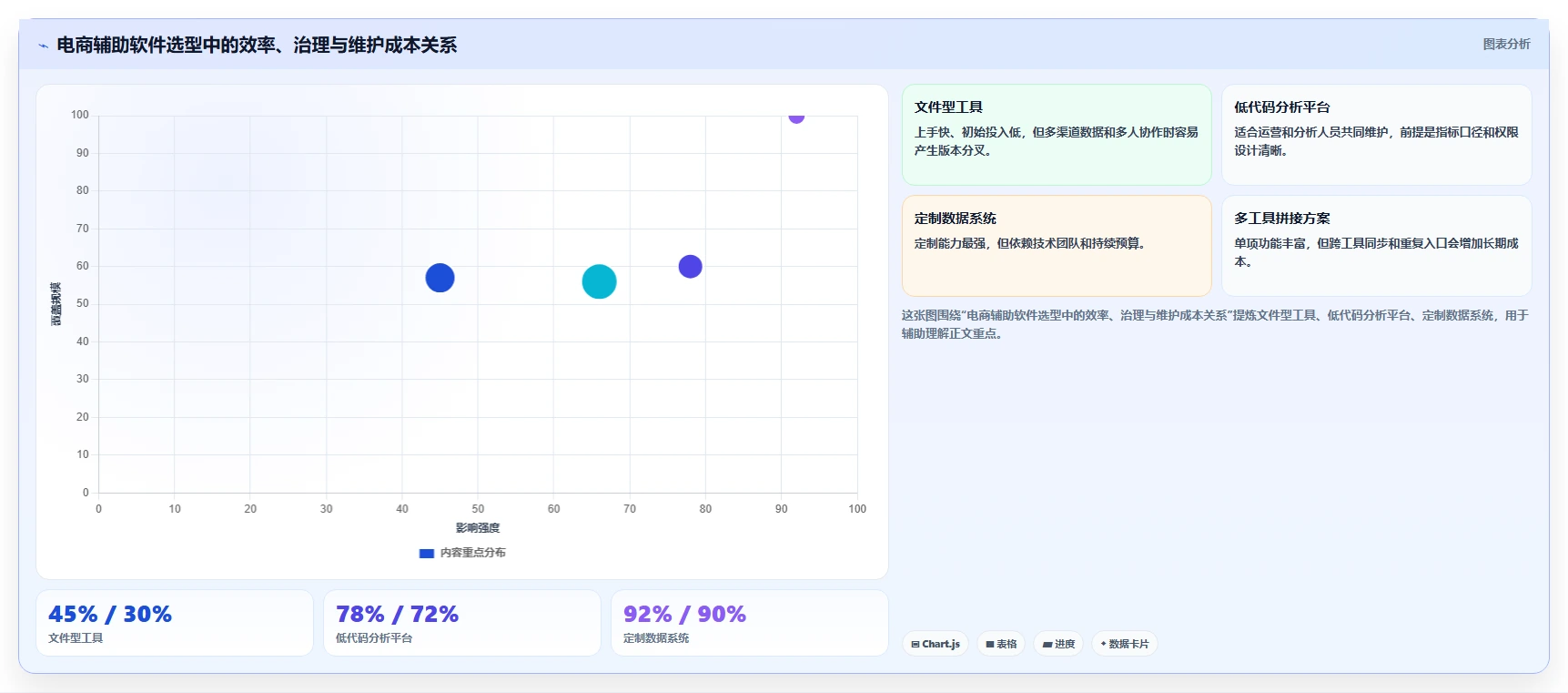Click the blue legend swatch 内容重点分布
Viewport: 1568px width, 693px height.
click(x=426, y=553)
